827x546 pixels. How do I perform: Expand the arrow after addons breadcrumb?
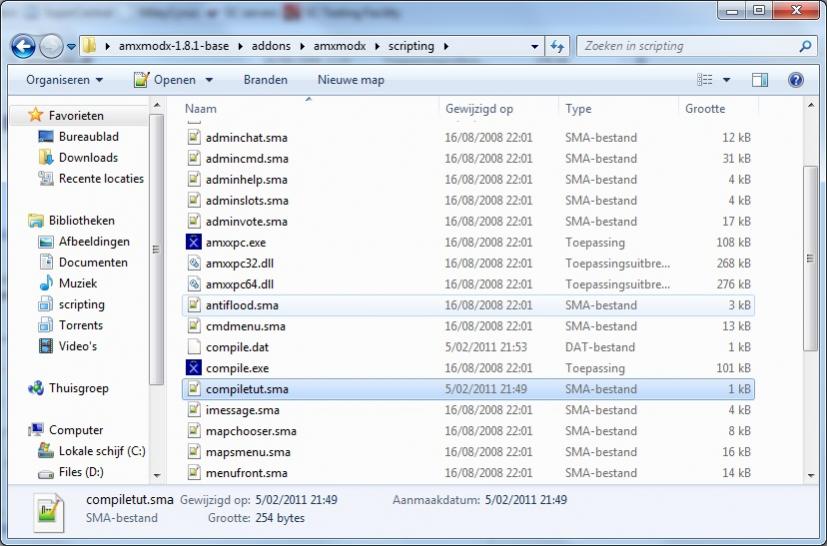[302, 46]
